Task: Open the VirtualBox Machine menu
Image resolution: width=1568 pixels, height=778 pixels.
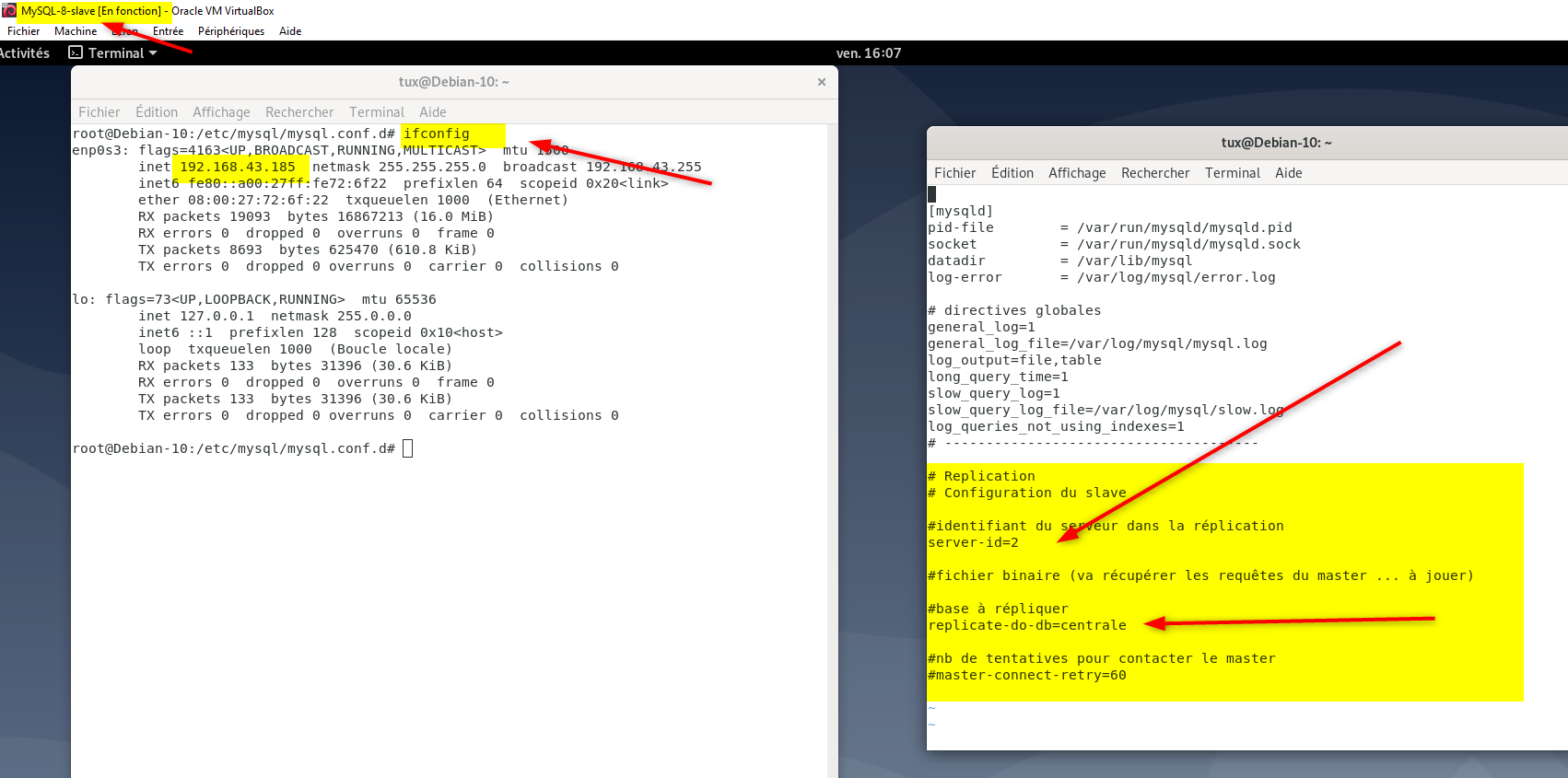Action: pyautogui.click(x=76, y=31)
